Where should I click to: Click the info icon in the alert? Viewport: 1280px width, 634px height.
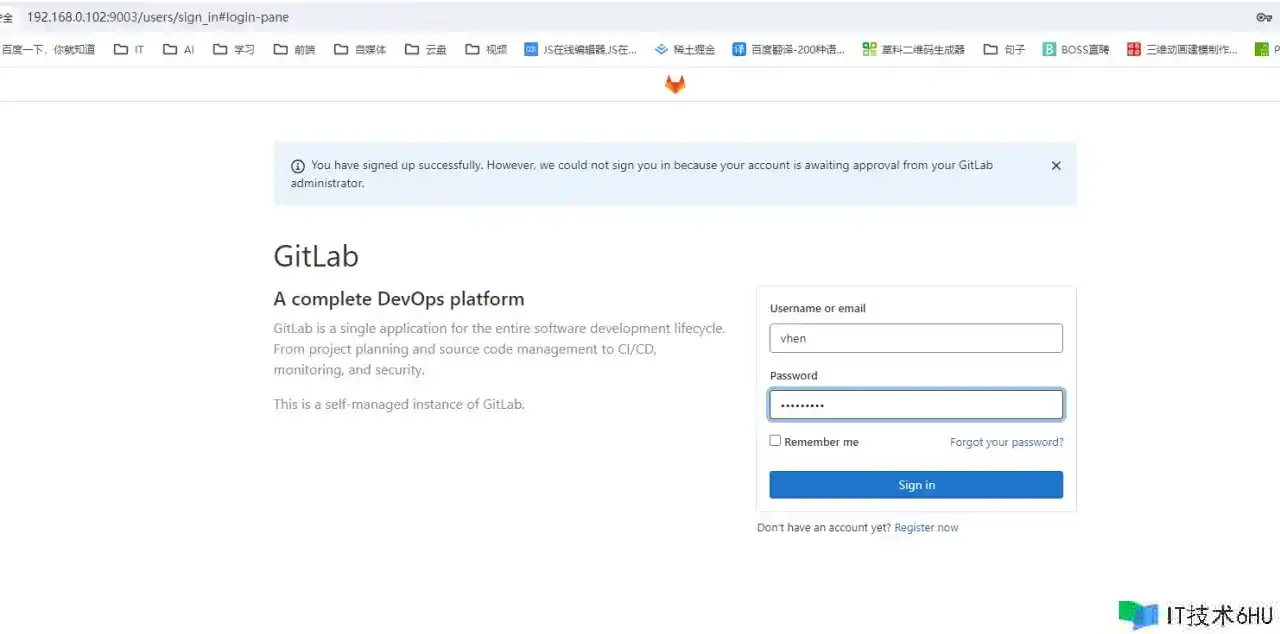298,166
